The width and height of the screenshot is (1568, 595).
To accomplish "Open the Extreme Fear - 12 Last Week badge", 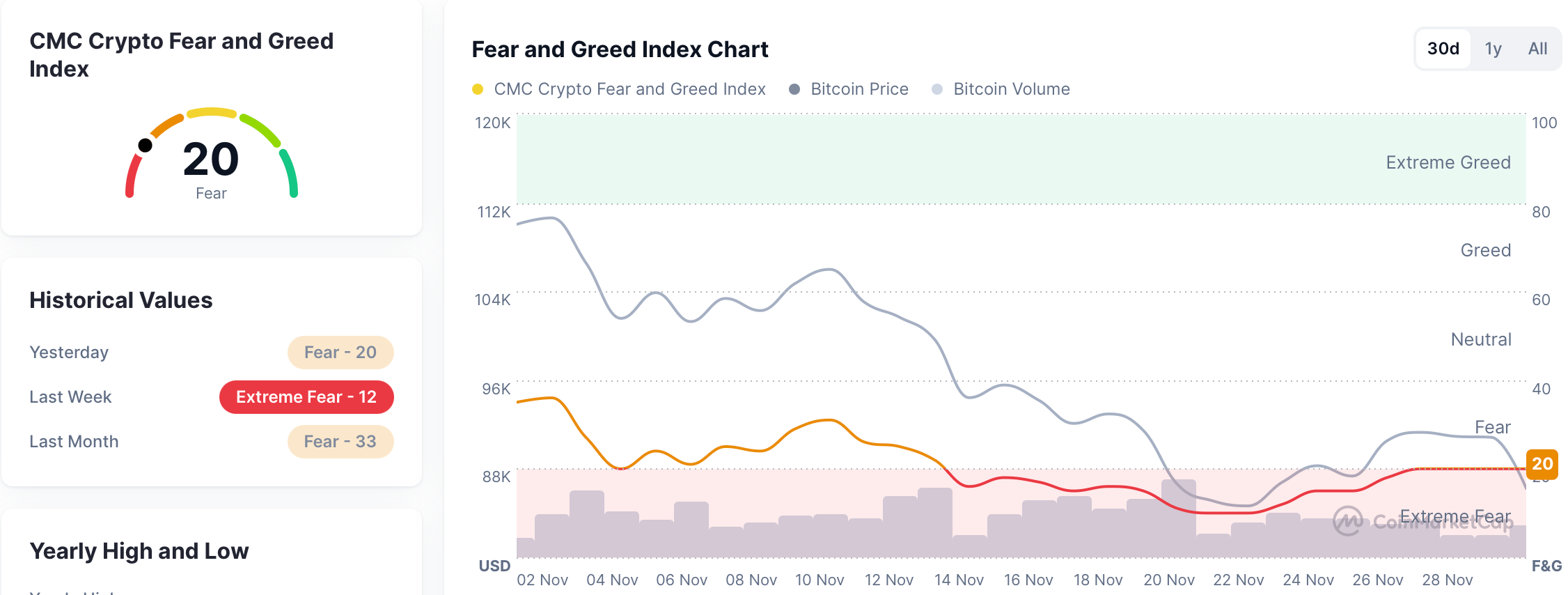I will (306, 397).
